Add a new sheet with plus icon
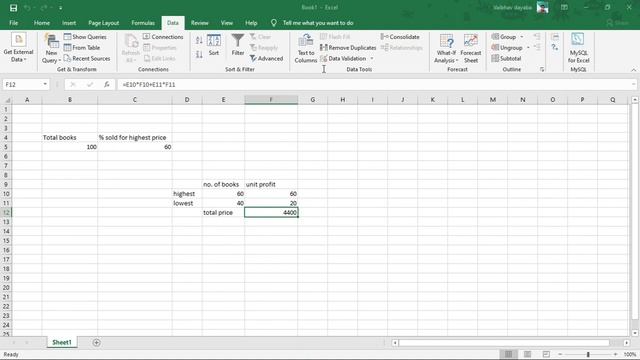640x360 pixels. coord(96,343)
